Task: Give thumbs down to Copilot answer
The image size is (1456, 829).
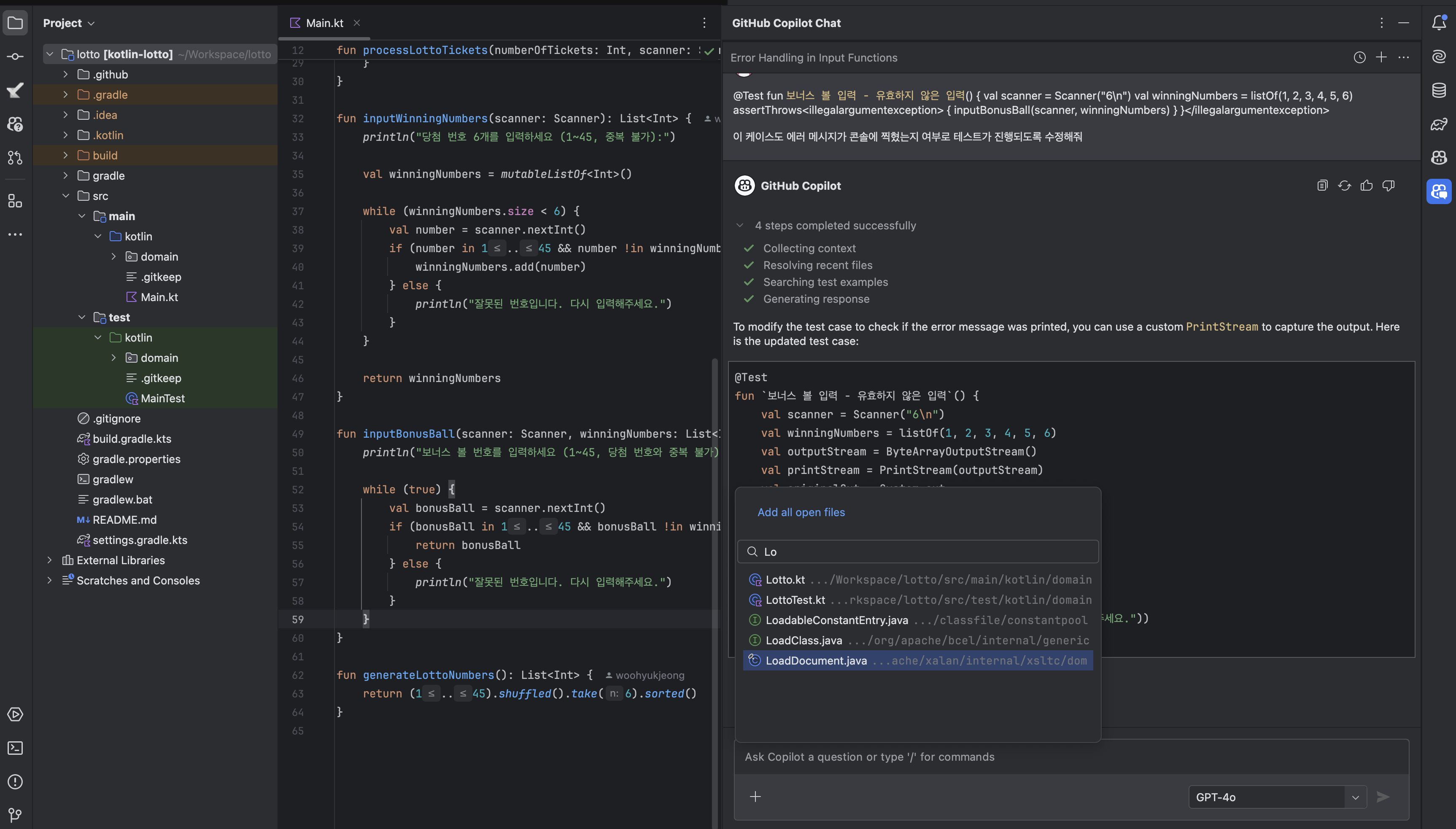Action: coord(1389,186)
